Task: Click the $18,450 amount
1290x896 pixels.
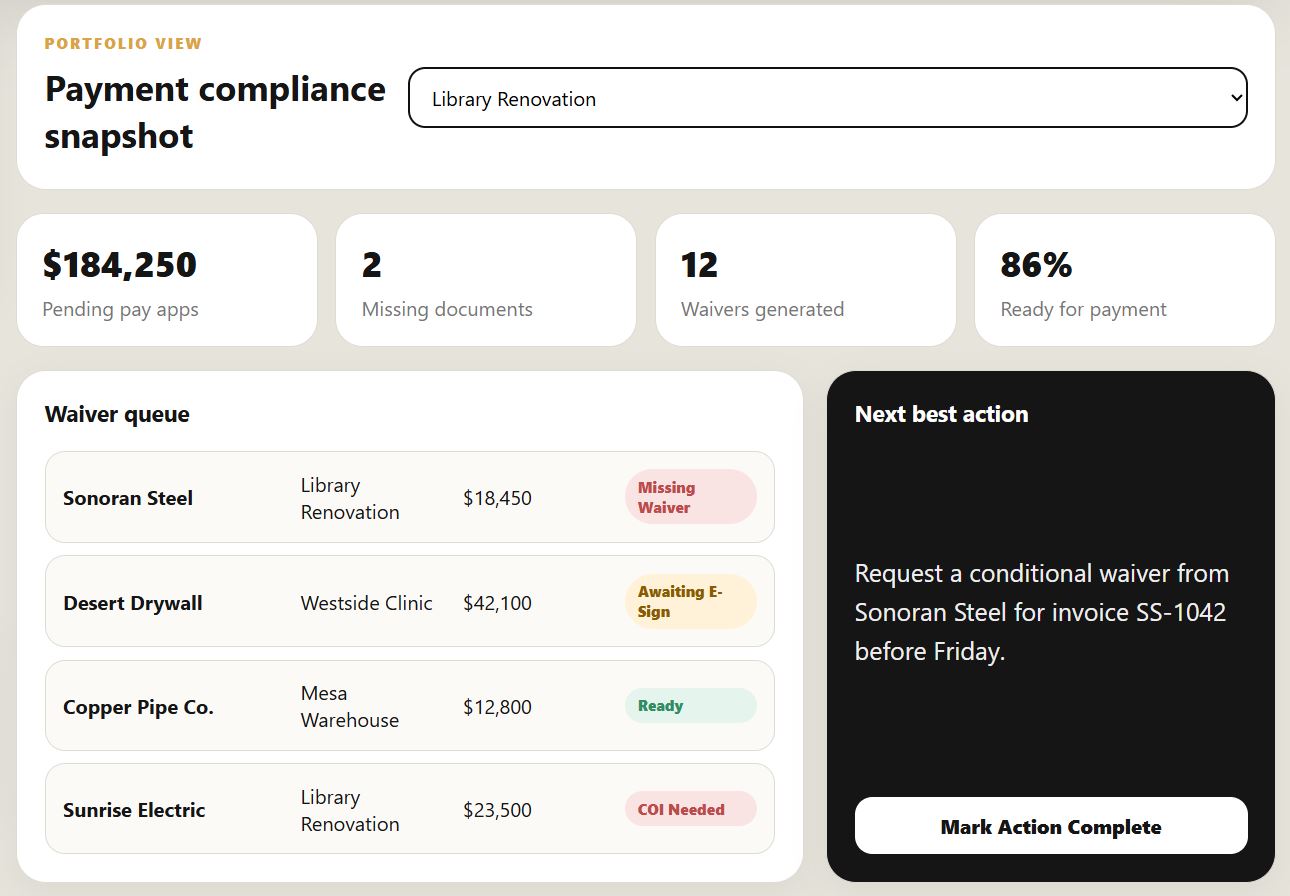Action: click(x=497, y=498)
